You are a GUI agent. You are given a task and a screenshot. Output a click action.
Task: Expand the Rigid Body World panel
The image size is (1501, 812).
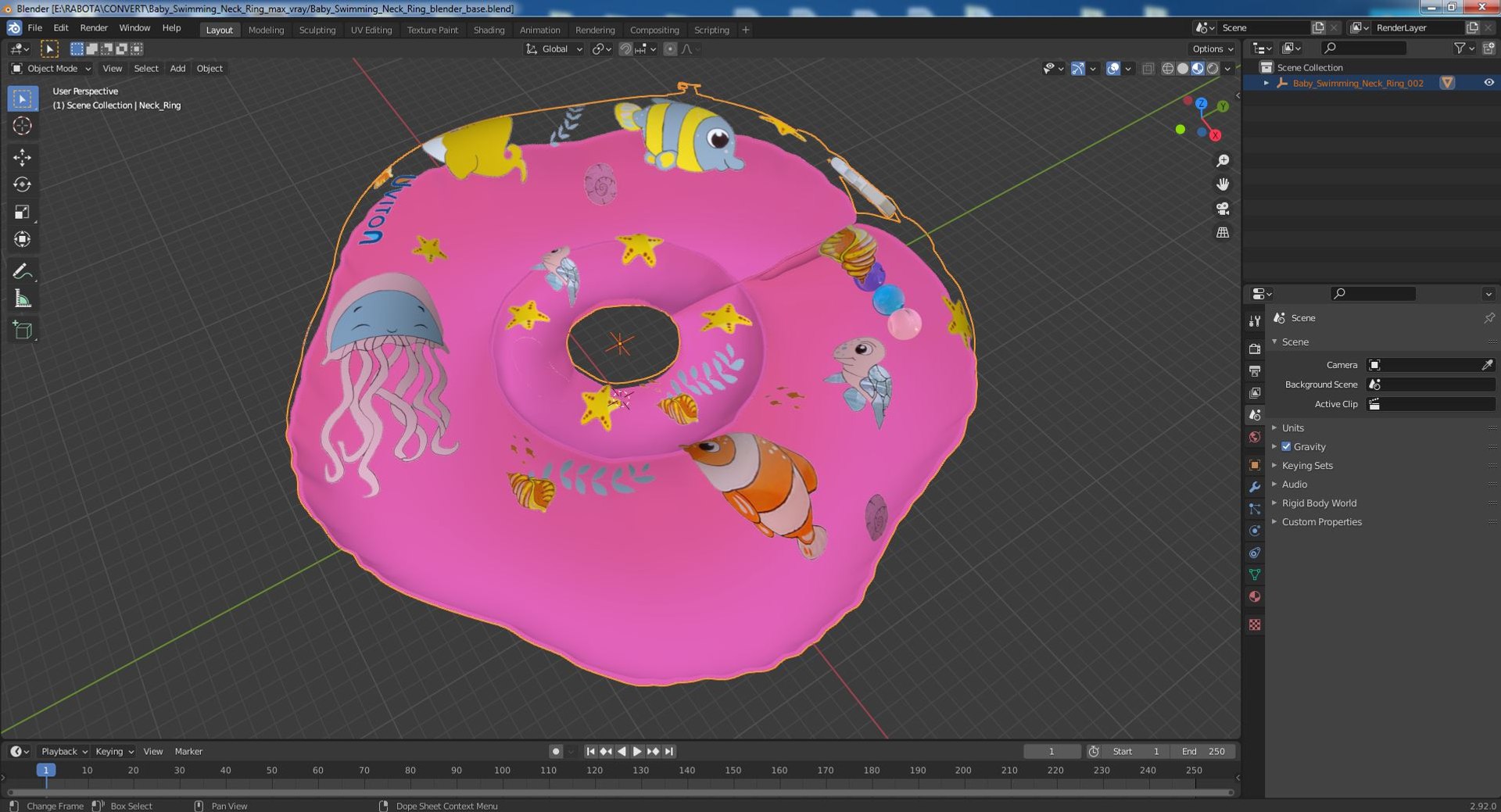pos(1319,503)
